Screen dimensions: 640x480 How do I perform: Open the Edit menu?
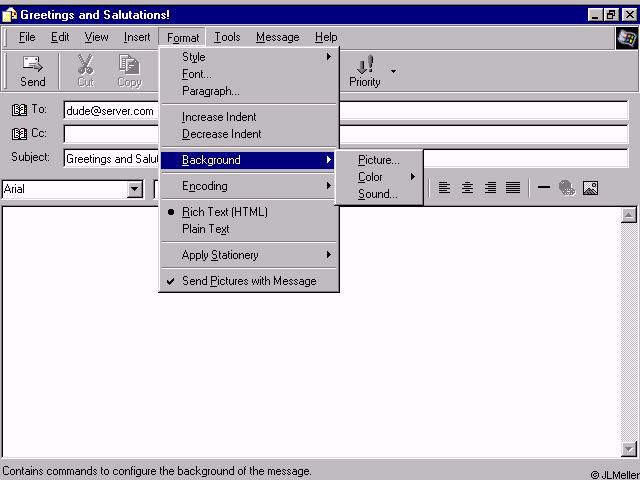(60, 37)
